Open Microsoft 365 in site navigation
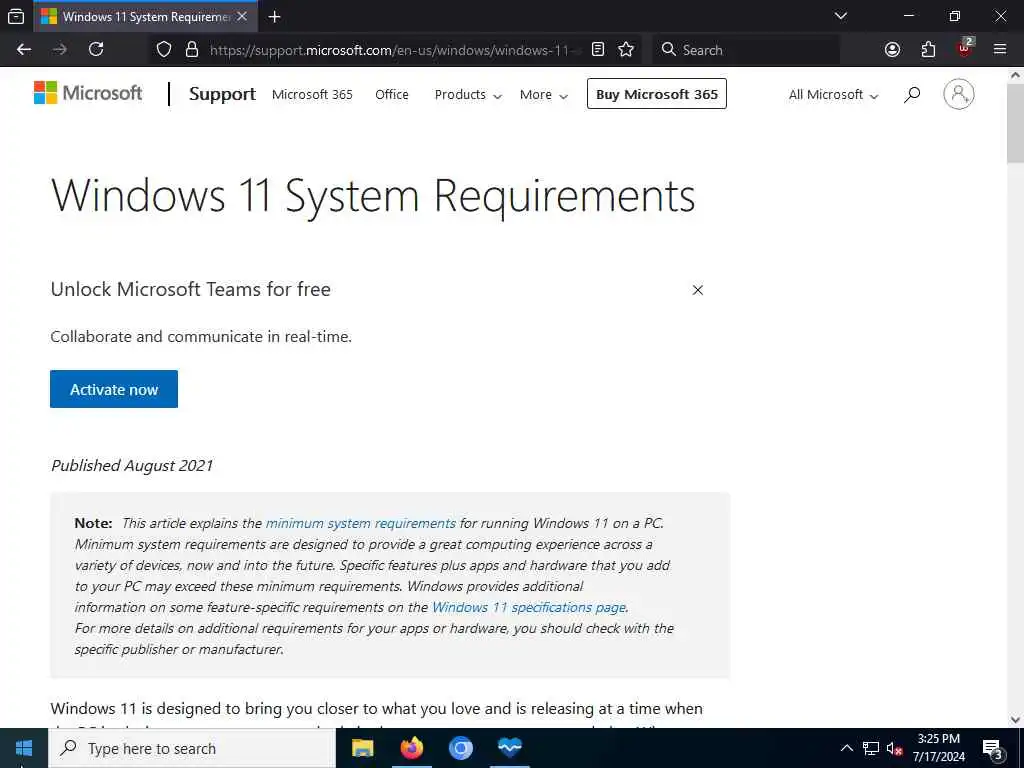 tap(312, 95)
